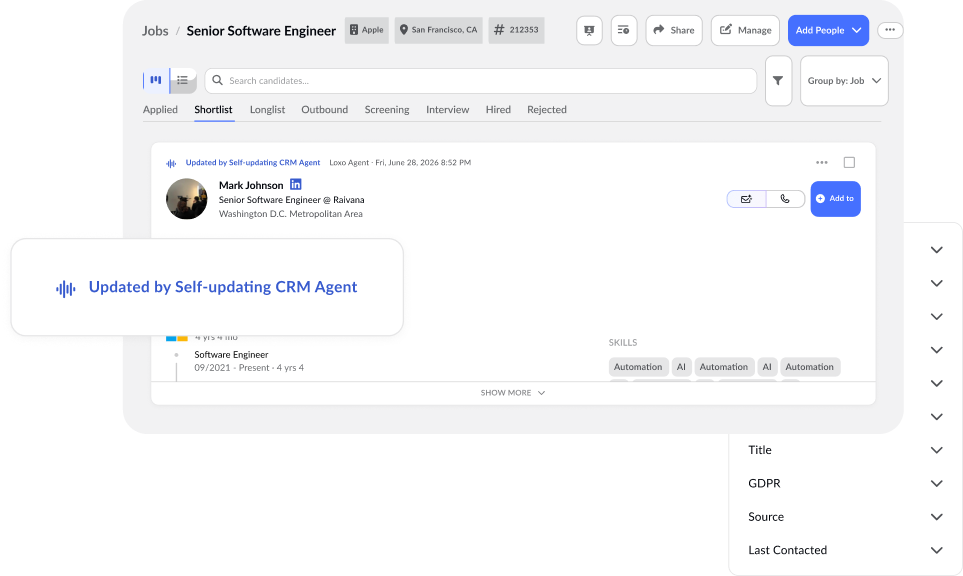Open the Shortlist tab
The height and width of the screenshot is (576, 963).
pyautogui.click(x=213, y=110)
